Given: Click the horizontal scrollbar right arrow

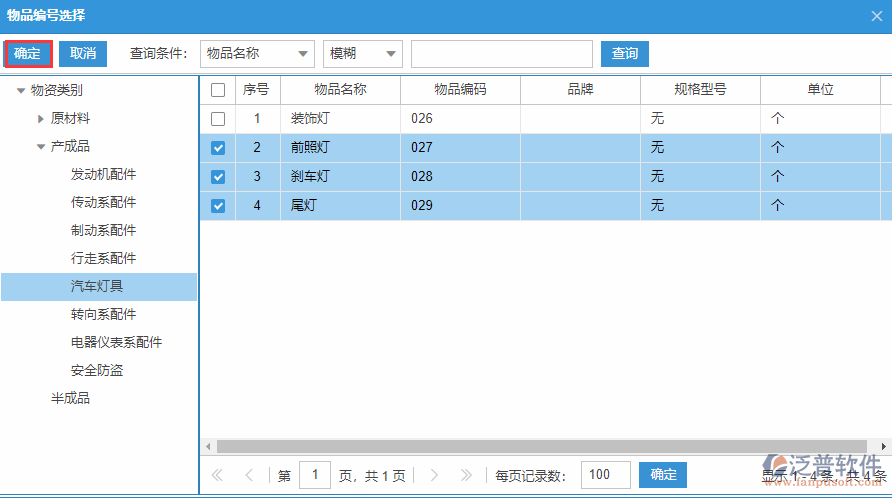Looking at the screenshot, I should pyautogui.click(x=883, y=446).
